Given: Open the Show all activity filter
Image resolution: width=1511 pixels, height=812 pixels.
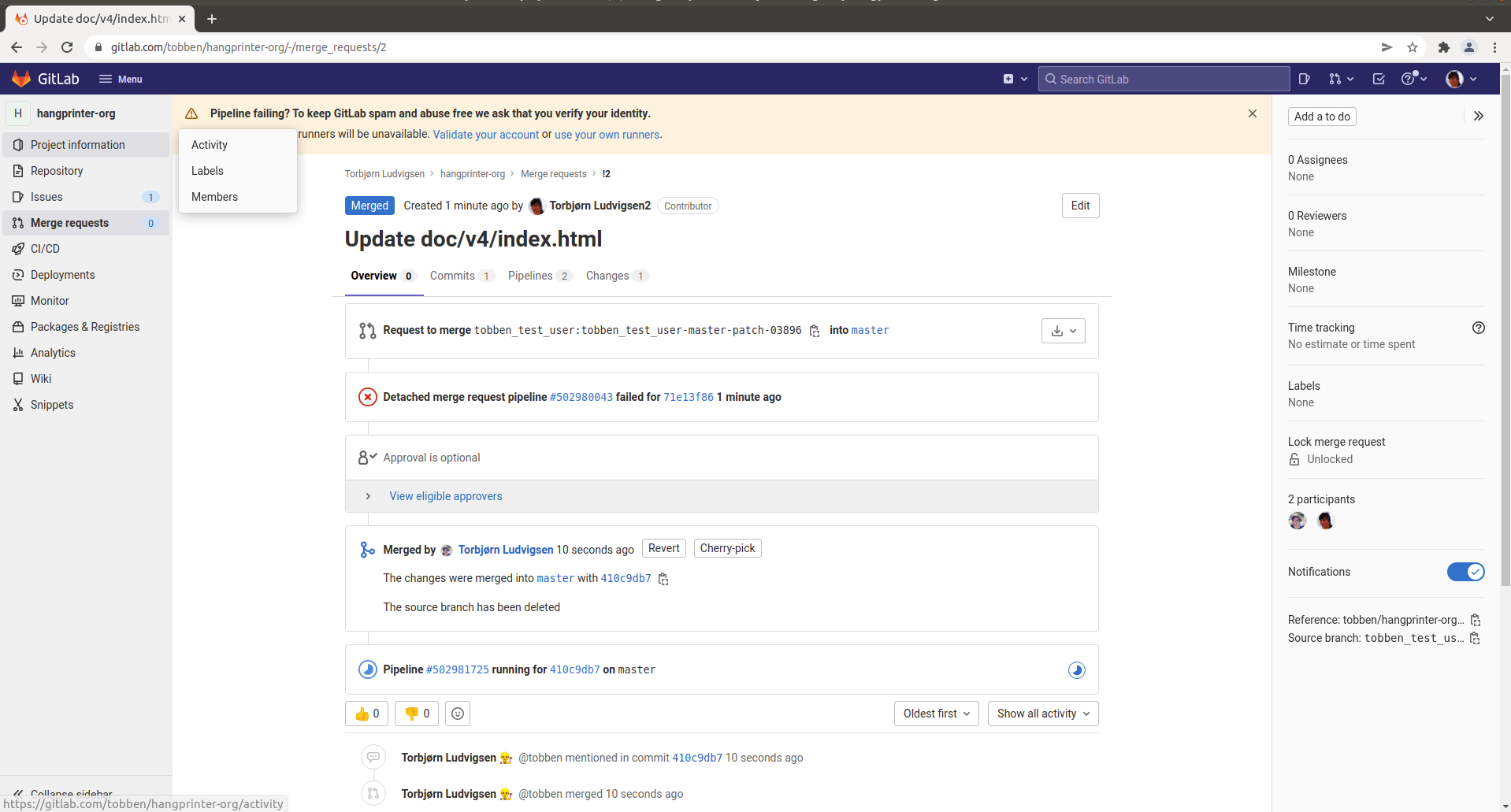Looking at the screenshot, I should pos(1042,714).
